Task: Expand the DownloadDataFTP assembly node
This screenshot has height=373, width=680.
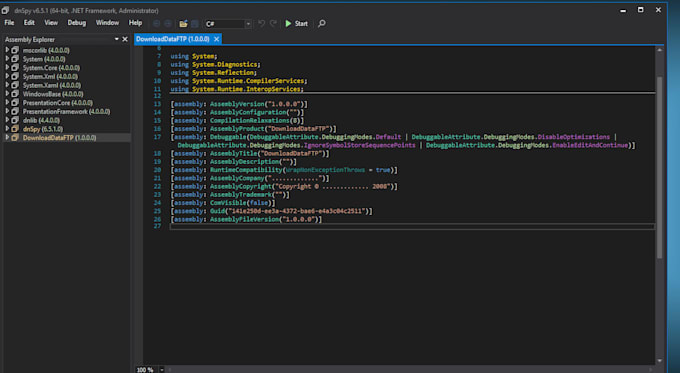Action: [7, 137]
